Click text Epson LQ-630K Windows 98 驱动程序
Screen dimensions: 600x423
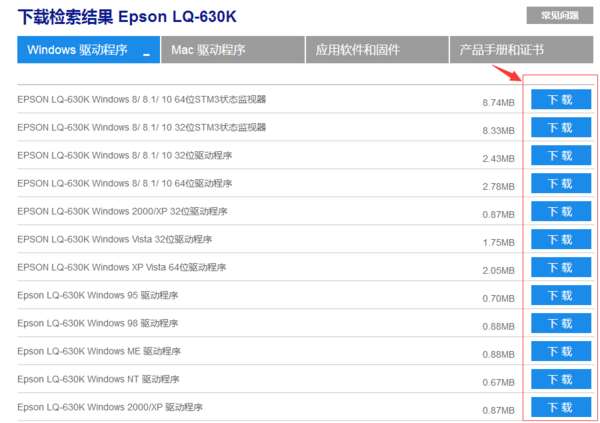pyautogui.click(x=98, y=323)
